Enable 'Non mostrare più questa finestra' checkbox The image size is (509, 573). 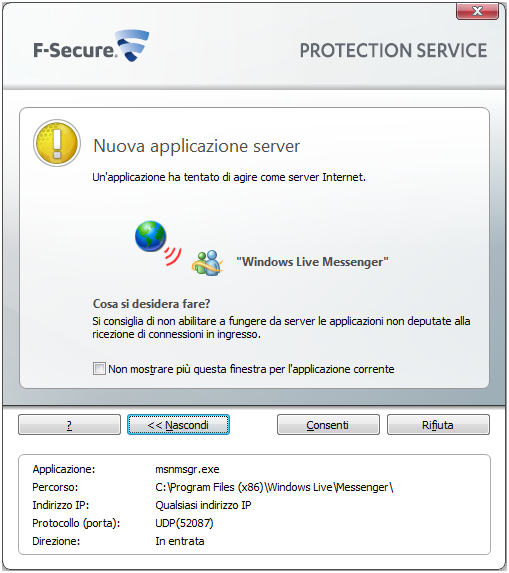click(99, 368)
